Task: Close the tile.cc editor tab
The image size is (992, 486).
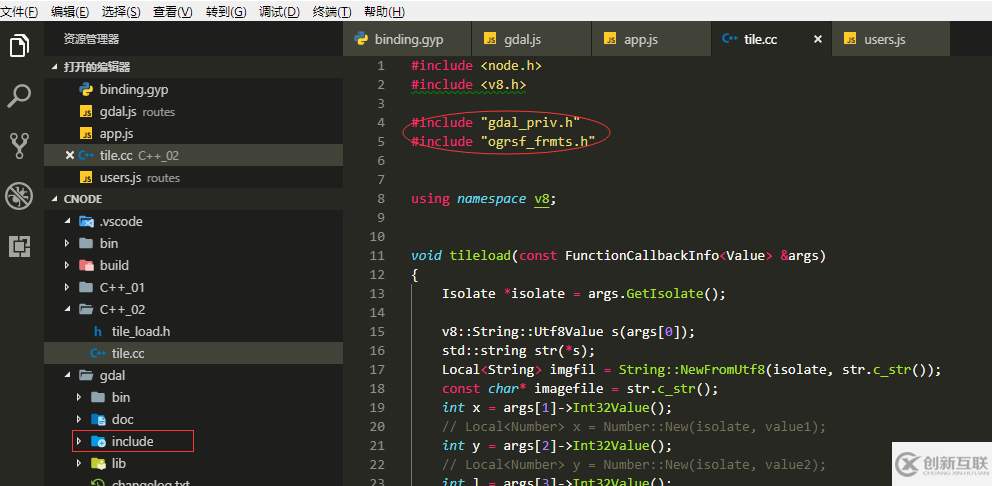Action: pyautogui.click(x=817, y=39)
